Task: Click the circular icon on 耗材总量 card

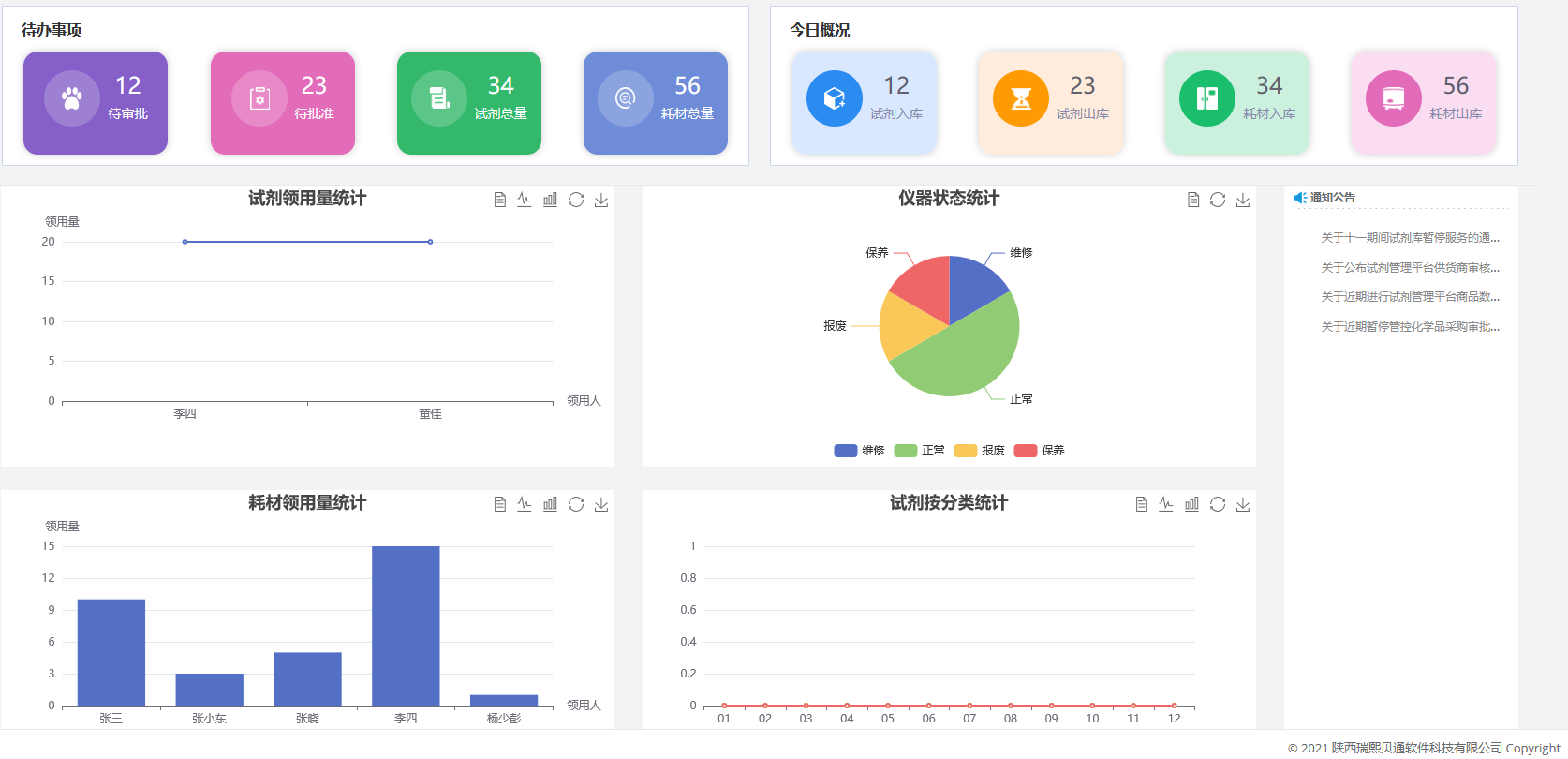Action: pos(626,98)
